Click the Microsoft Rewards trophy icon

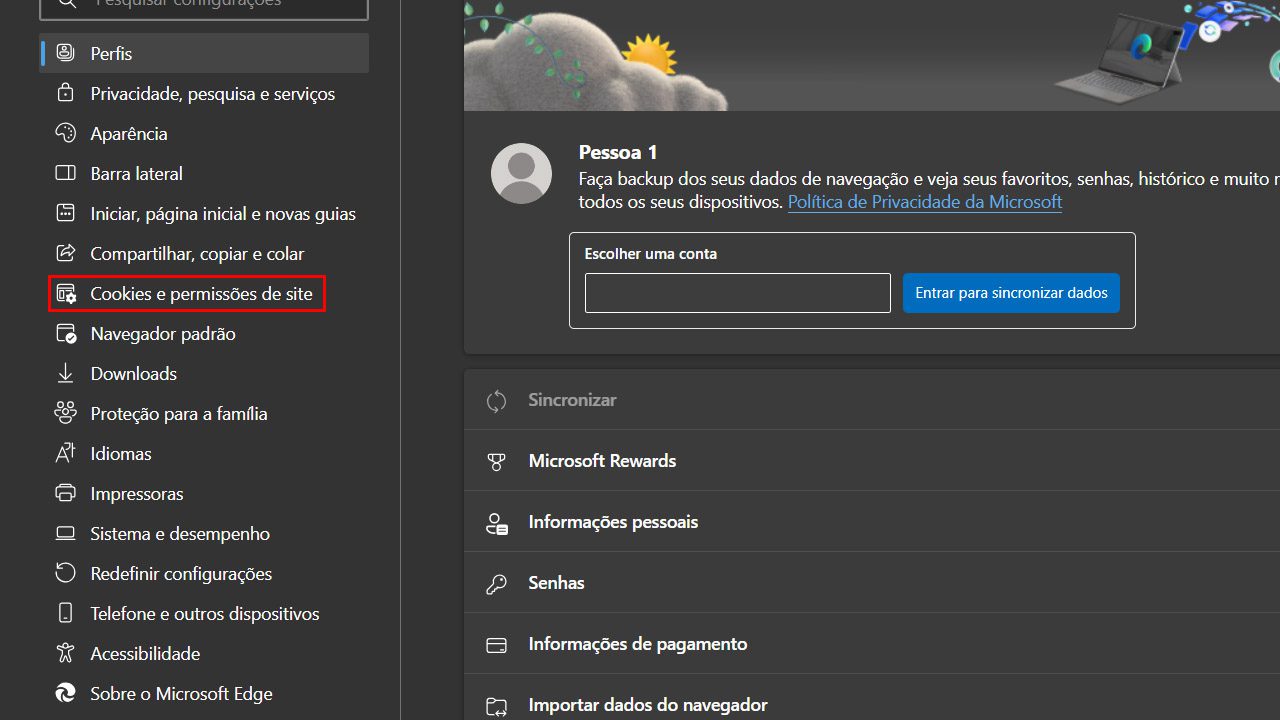[x=496, y=461]
